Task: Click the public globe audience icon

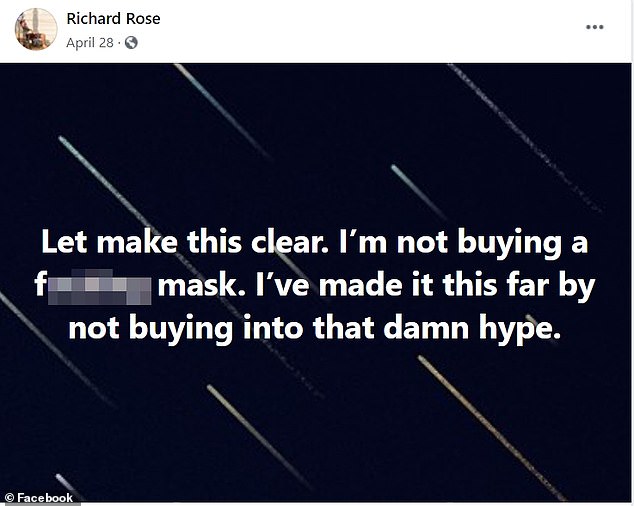Action: [131, 43]
